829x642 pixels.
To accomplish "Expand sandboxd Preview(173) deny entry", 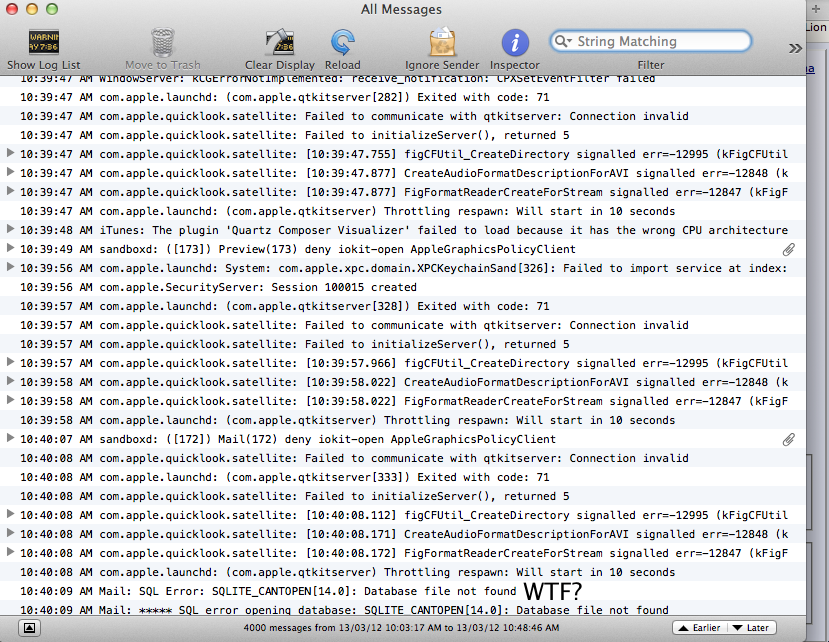I will (10, 247).
